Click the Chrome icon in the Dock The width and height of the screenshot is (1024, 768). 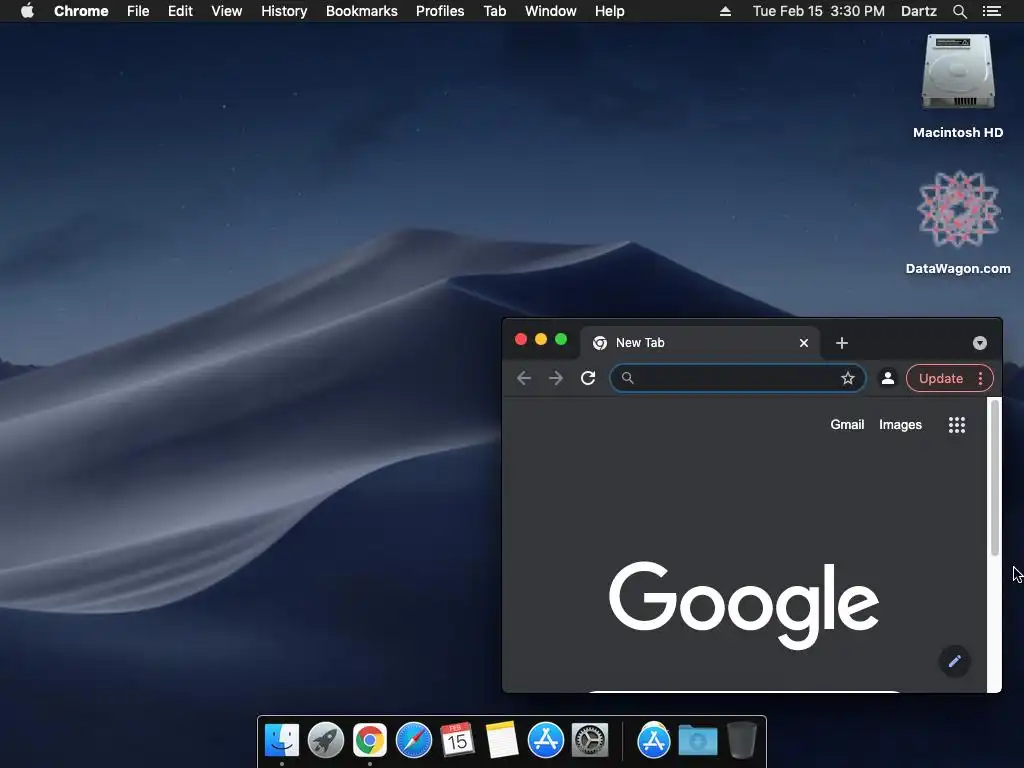coord(370,740)
